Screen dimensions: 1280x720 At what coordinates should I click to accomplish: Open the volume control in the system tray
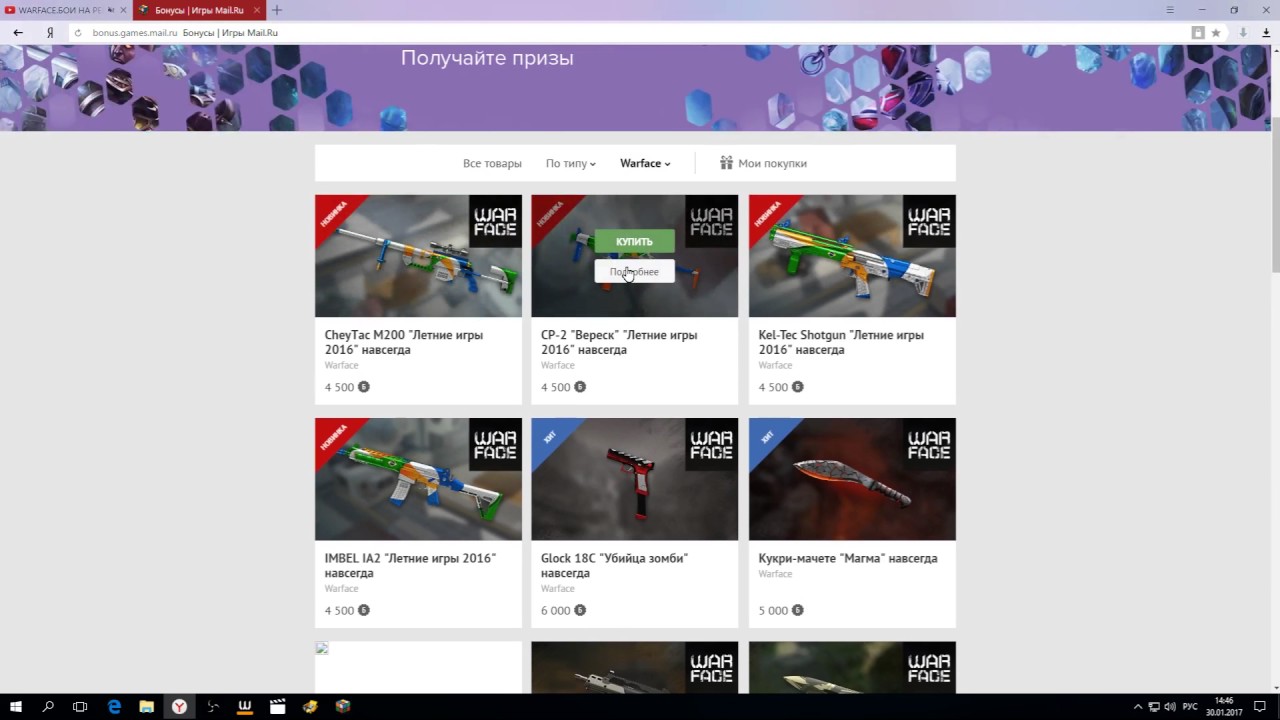1170,706
